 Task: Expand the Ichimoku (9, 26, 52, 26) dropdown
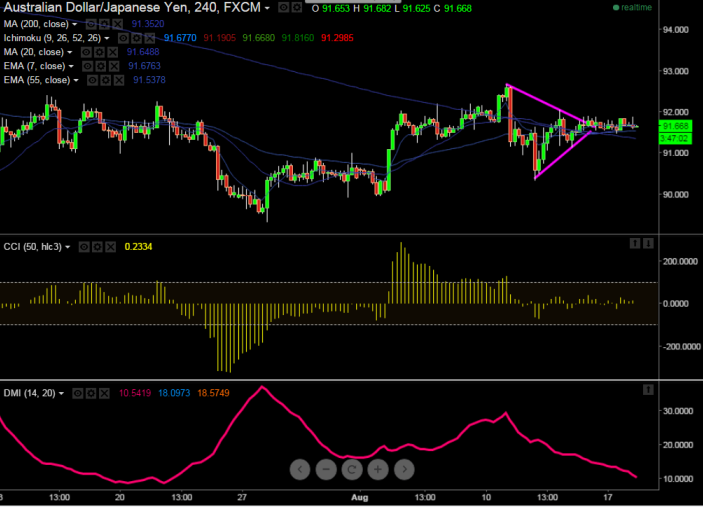click(x=107, y=39)
